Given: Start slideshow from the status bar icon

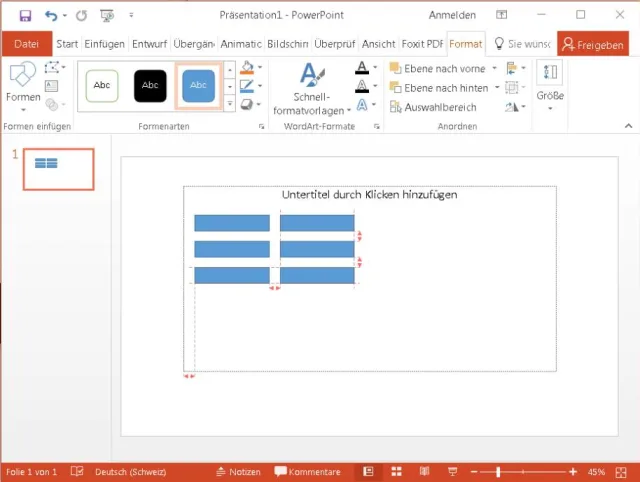Looking at the screenshot, I should point(453,471).
